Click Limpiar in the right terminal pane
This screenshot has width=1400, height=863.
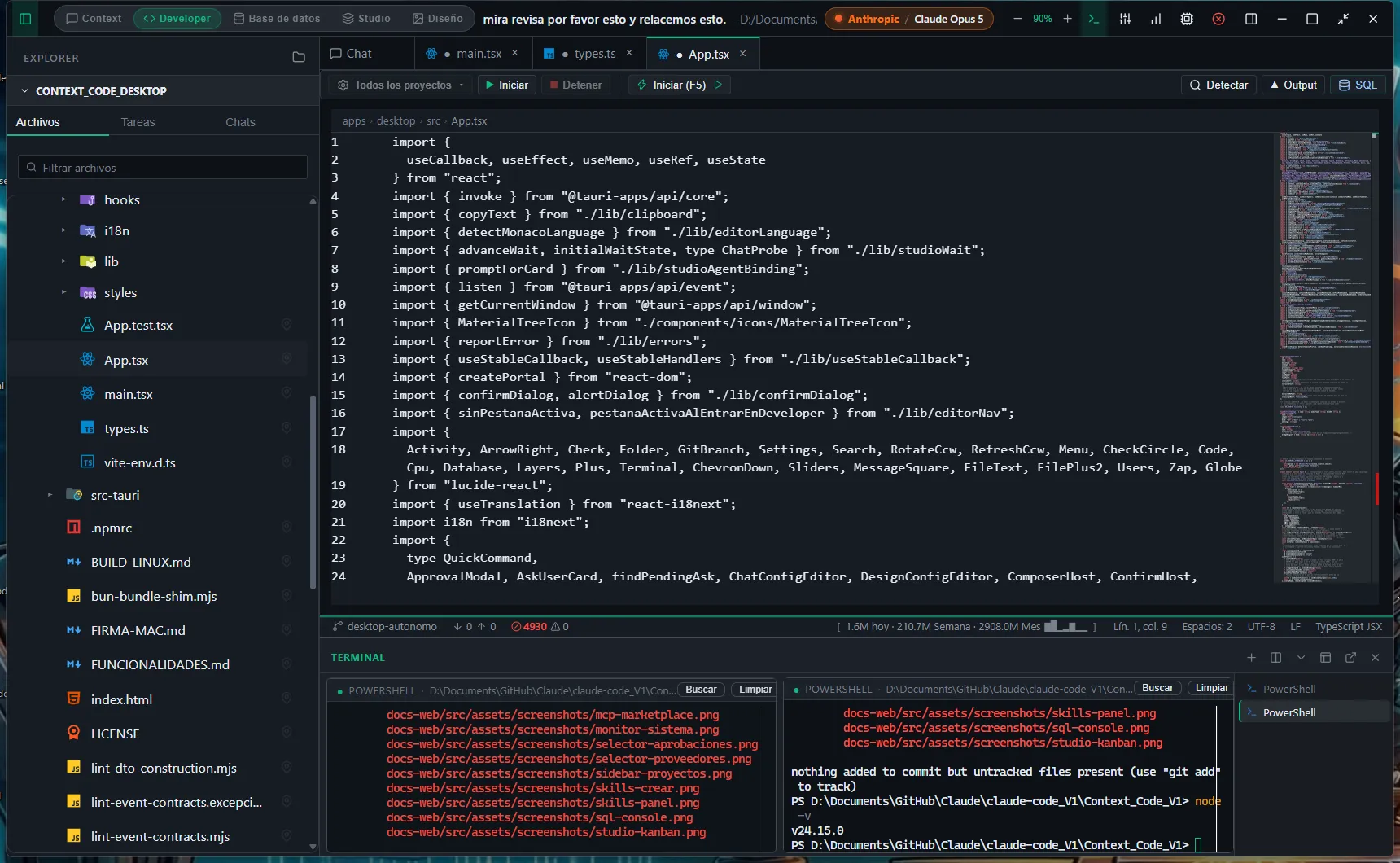(1212, 688)
